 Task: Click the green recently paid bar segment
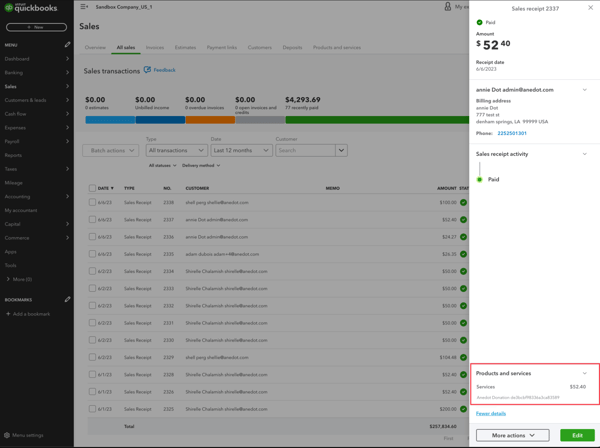pyautogui.click(x=377, y=120)
